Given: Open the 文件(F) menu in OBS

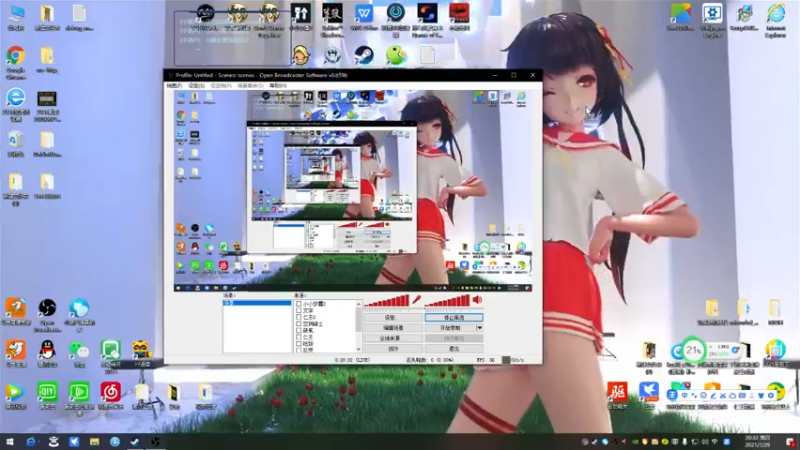Looking at the screenshot, I should pos(174,86).
